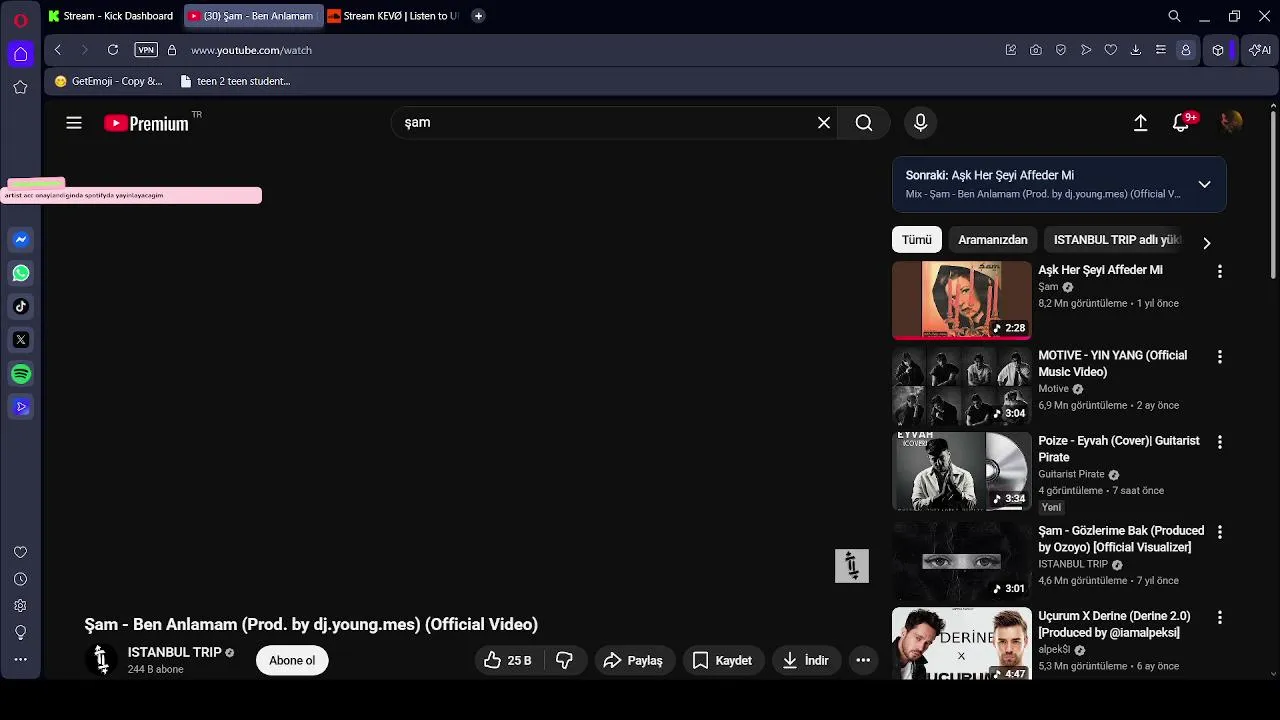Viewport: 1280px width, 720px height.
Task: Open options for Poize - Eyvah cover video
Action: (x=1219, y=442)
